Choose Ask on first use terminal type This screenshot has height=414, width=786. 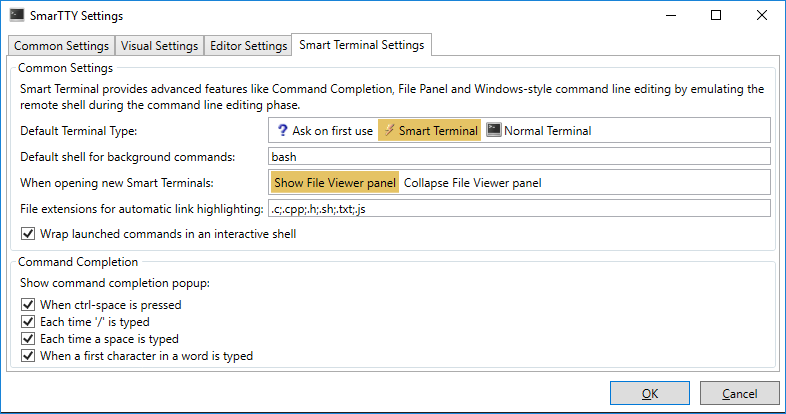325,130
